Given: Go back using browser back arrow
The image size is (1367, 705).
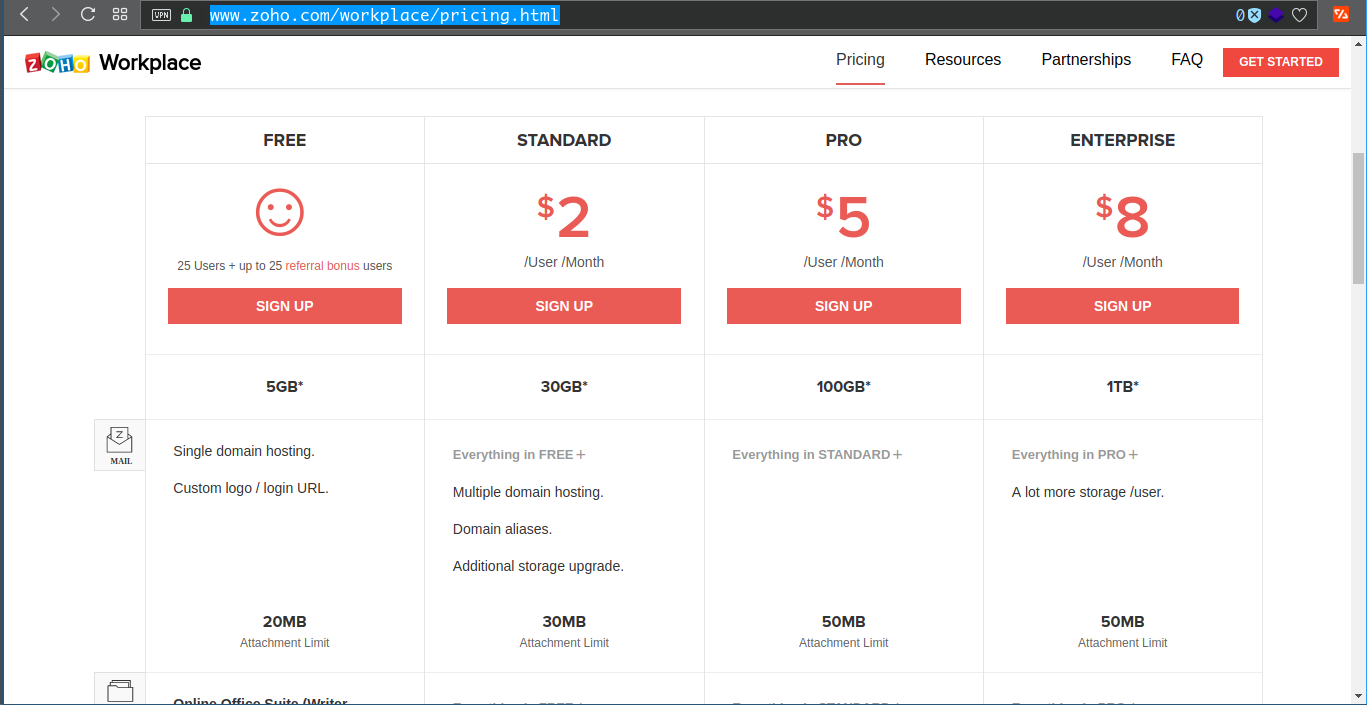Looking at the screenshot, I should pyautogui.click(x=25, y=15).
